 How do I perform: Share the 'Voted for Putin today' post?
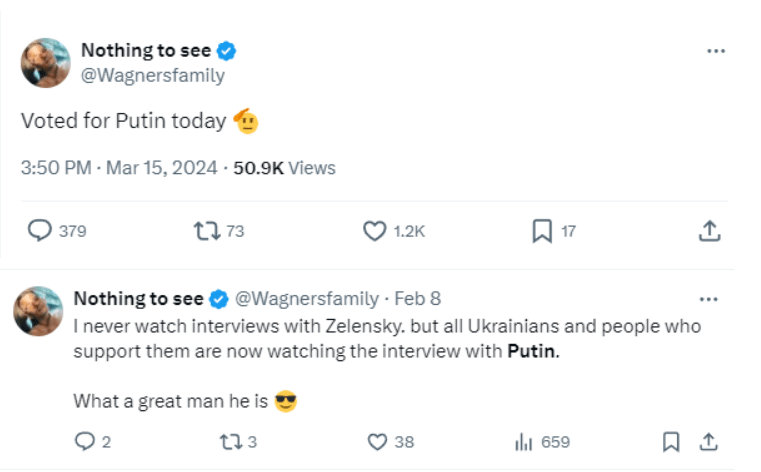click(x=708, y=231)
